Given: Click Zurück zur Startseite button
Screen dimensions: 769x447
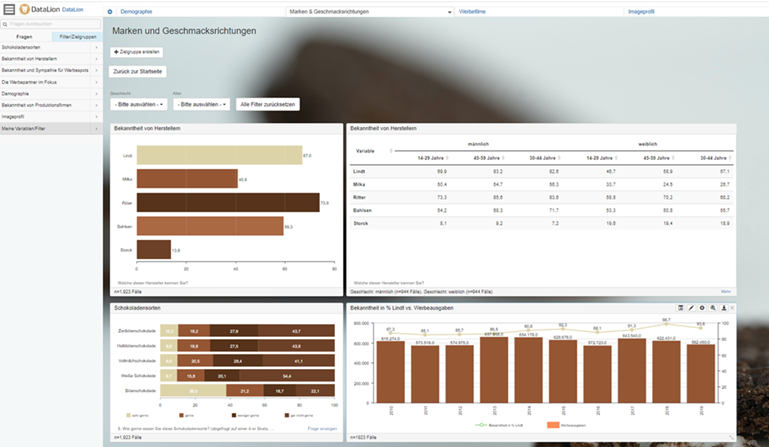Looking at the screenshot, I should (x=138, y=72).
